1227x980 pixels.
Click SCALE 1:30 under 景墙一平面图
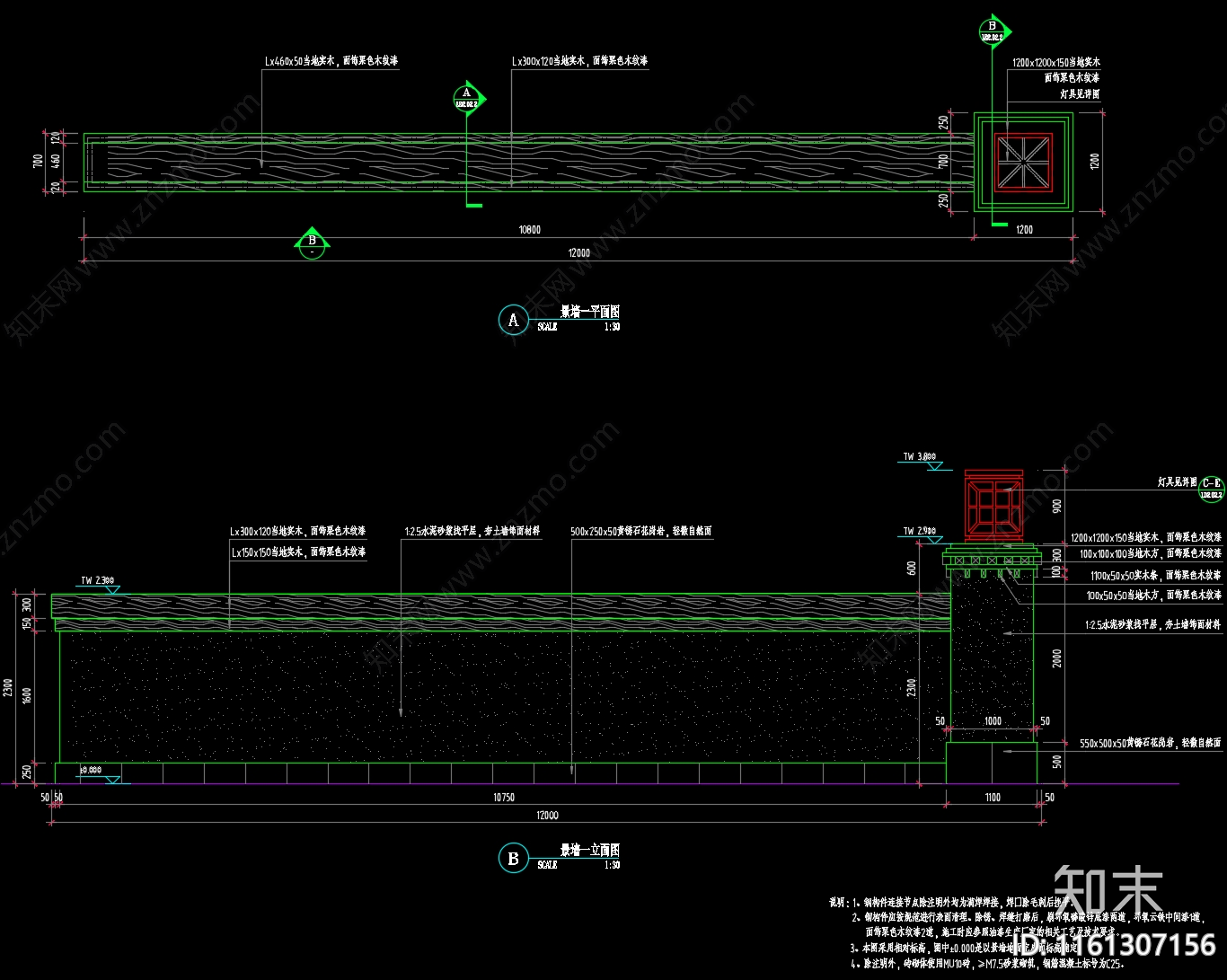(578, 328)
